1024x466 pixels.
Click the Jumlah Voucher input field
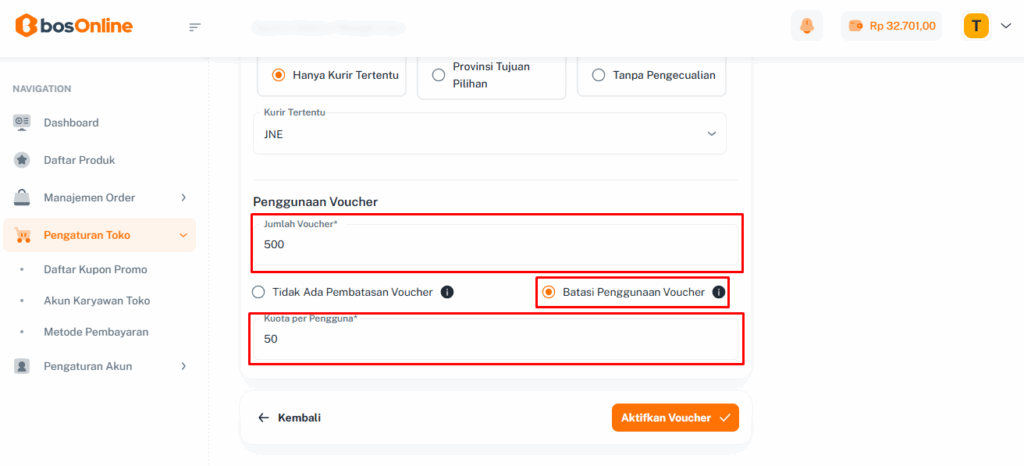click(496, 244)
